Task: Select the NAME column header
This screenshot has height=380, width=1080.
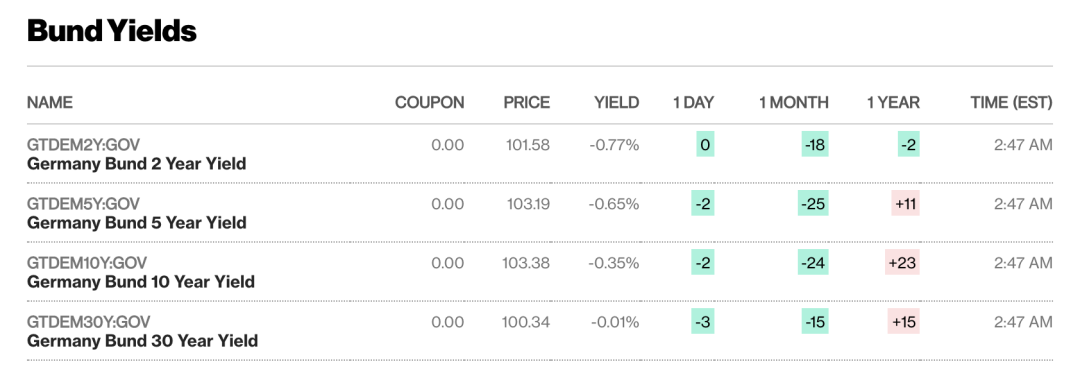Action: 50,103
